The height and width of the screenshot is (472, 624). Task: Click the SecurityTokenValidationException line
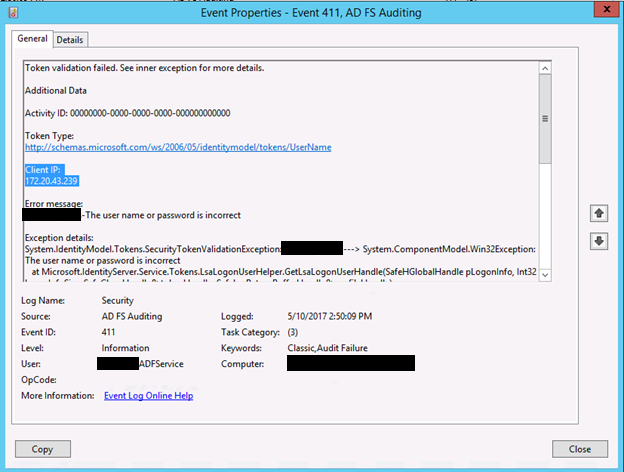pos(280,249)
